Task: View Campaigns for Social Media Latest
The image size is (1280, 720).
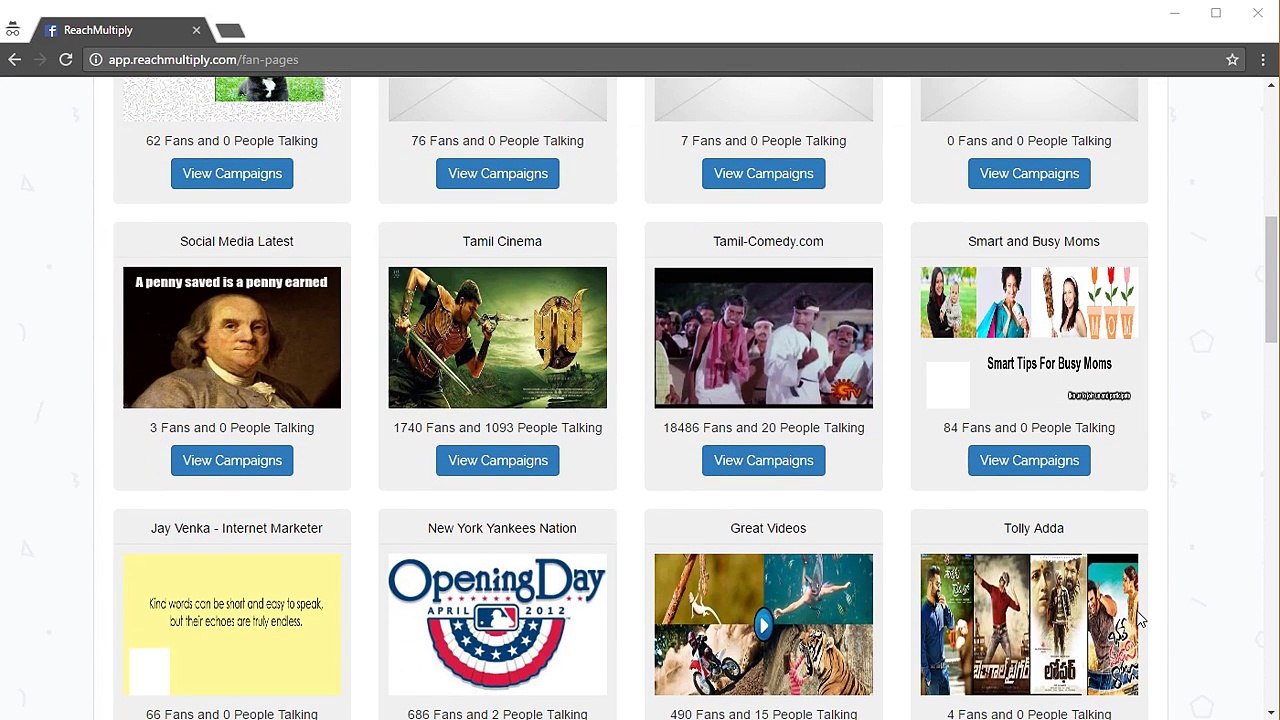Action: pos(232,461)
